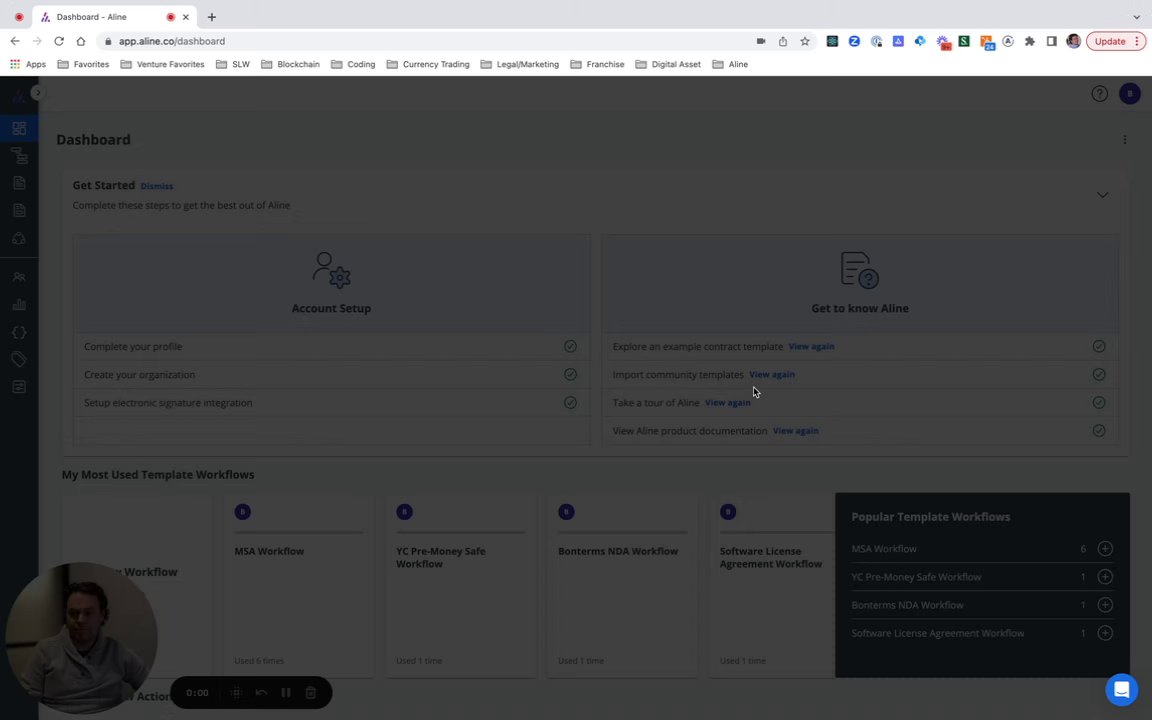View again Import community templates

[771, 375]
